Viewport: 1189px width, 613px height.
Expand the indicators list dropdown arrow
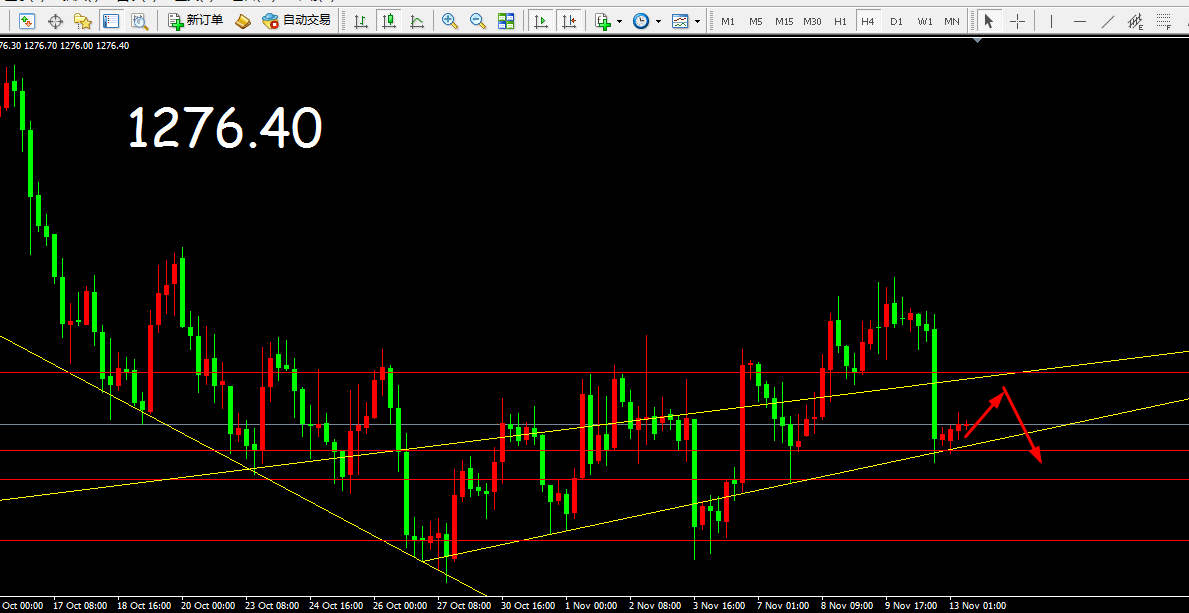point(620,21)
